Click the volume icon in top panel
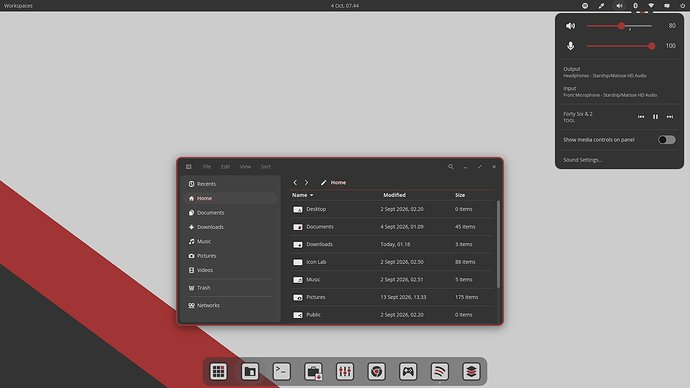 click(619, 6)
